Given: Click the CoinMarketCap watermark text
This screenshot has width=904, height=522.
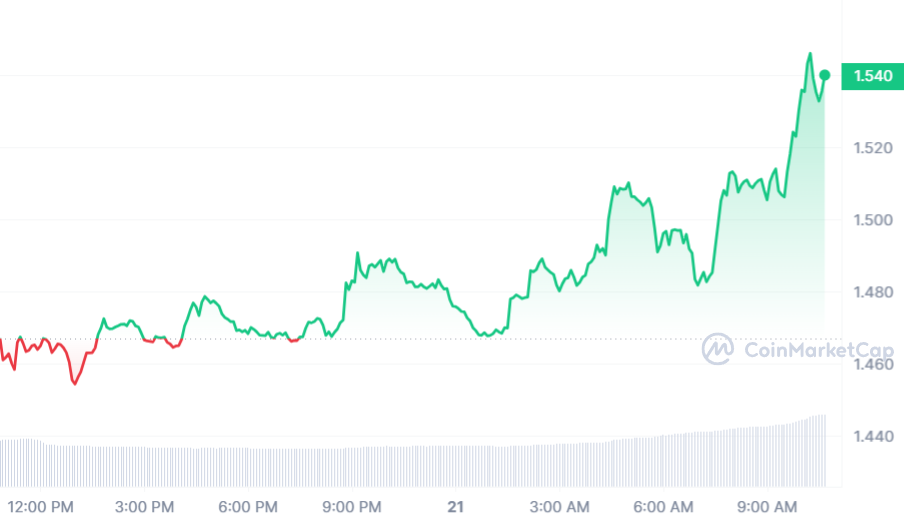Looking at the screenshot, I should 819,350.
